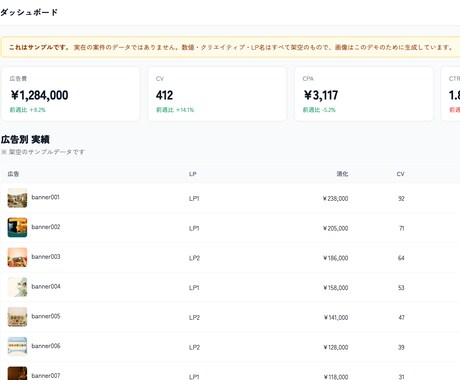Click the 架空のサンプルデータです note

click(43, 152)
